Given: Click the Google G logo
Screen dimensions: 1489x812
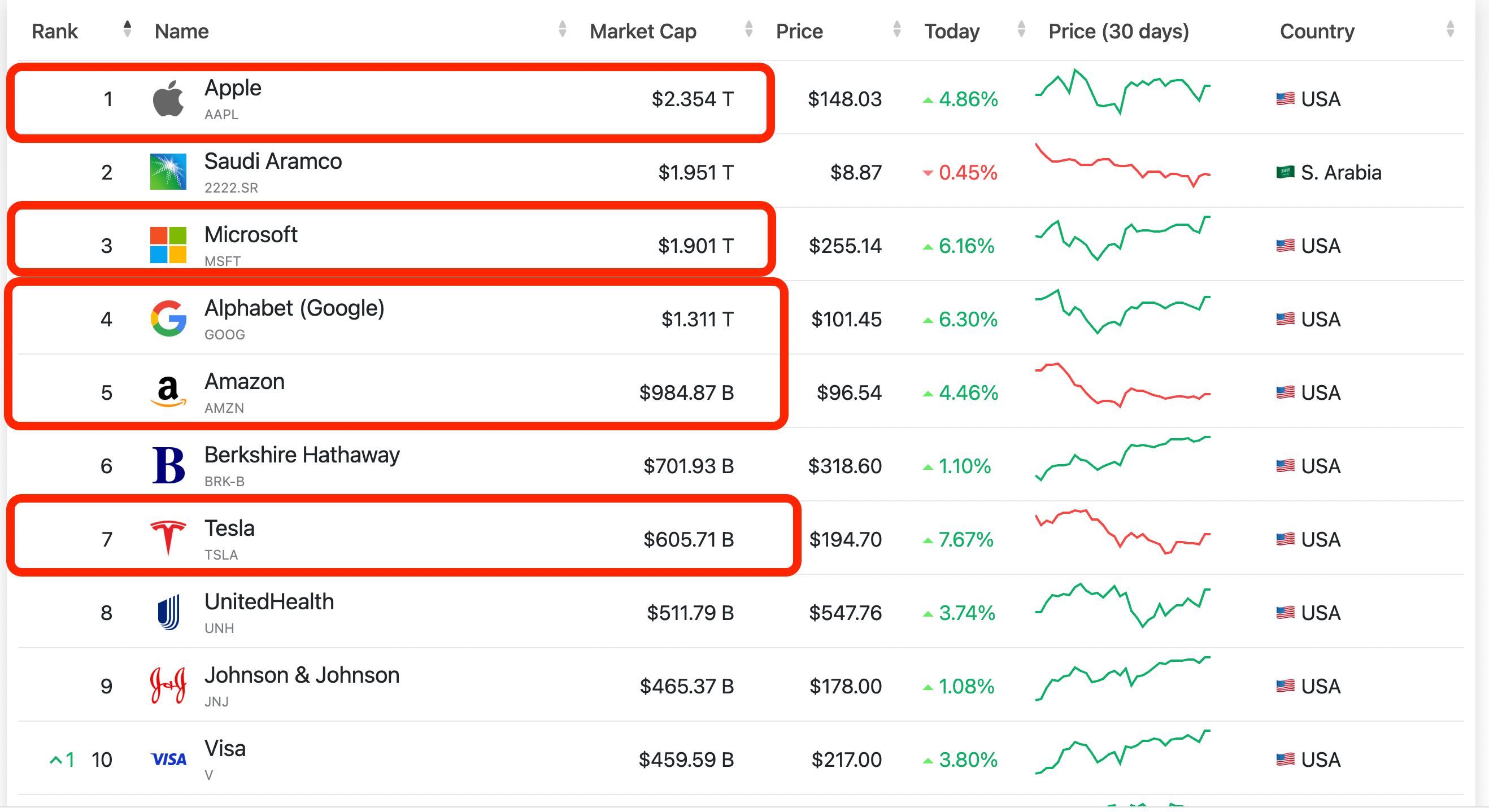Looking at the screenshot, I should coord(168,318).
